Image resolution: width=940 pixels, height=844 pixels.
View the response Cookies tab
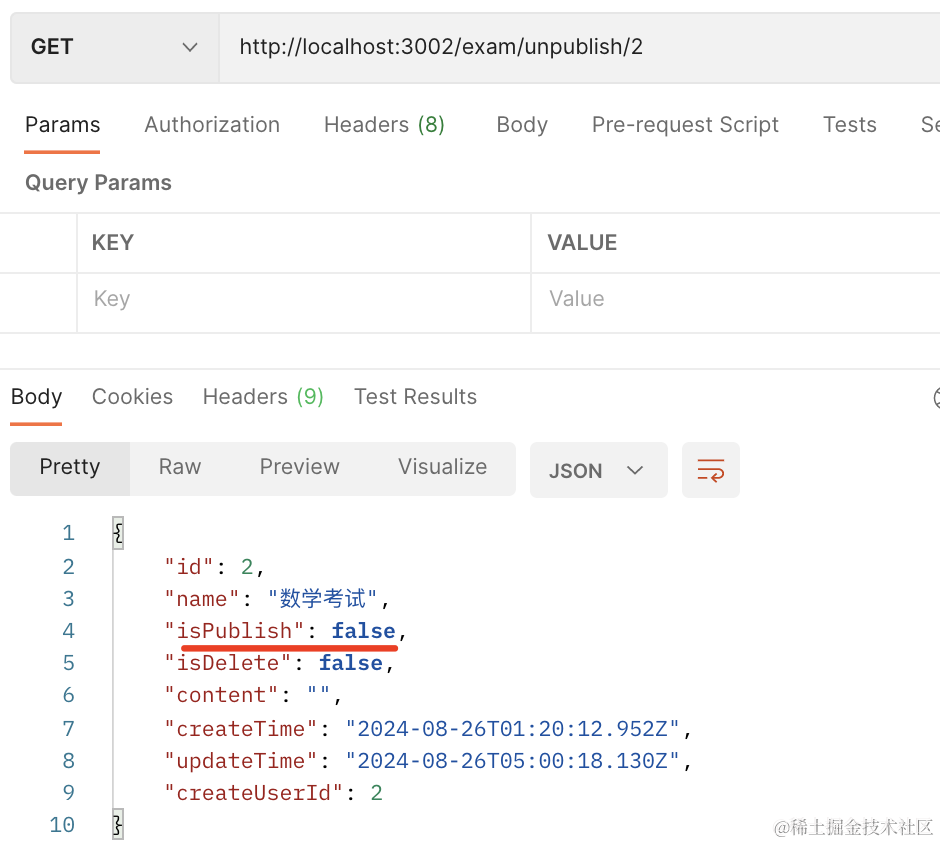(x=132, y=397)
